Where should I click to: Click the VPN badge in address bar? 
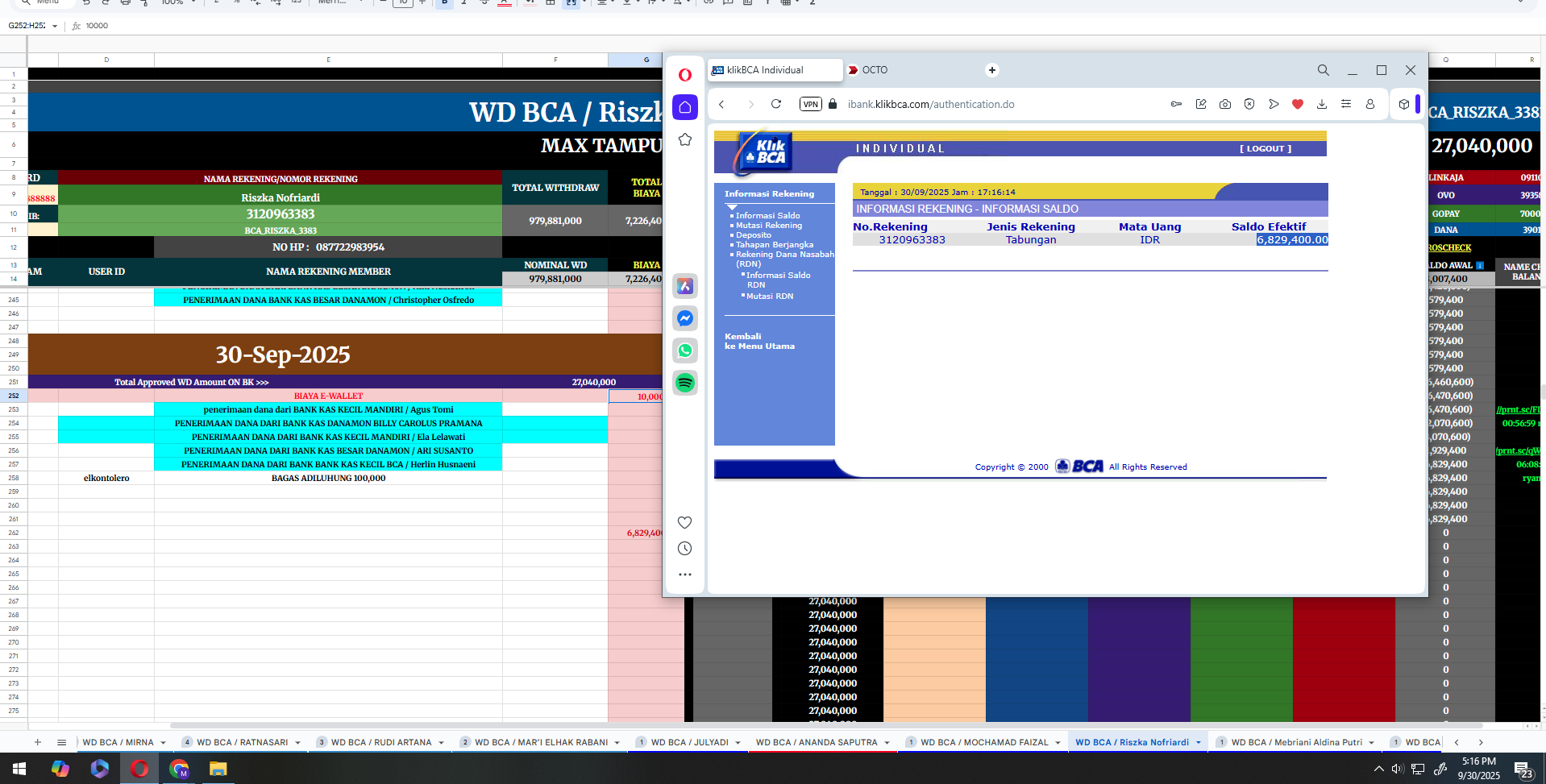coord(810,104)
